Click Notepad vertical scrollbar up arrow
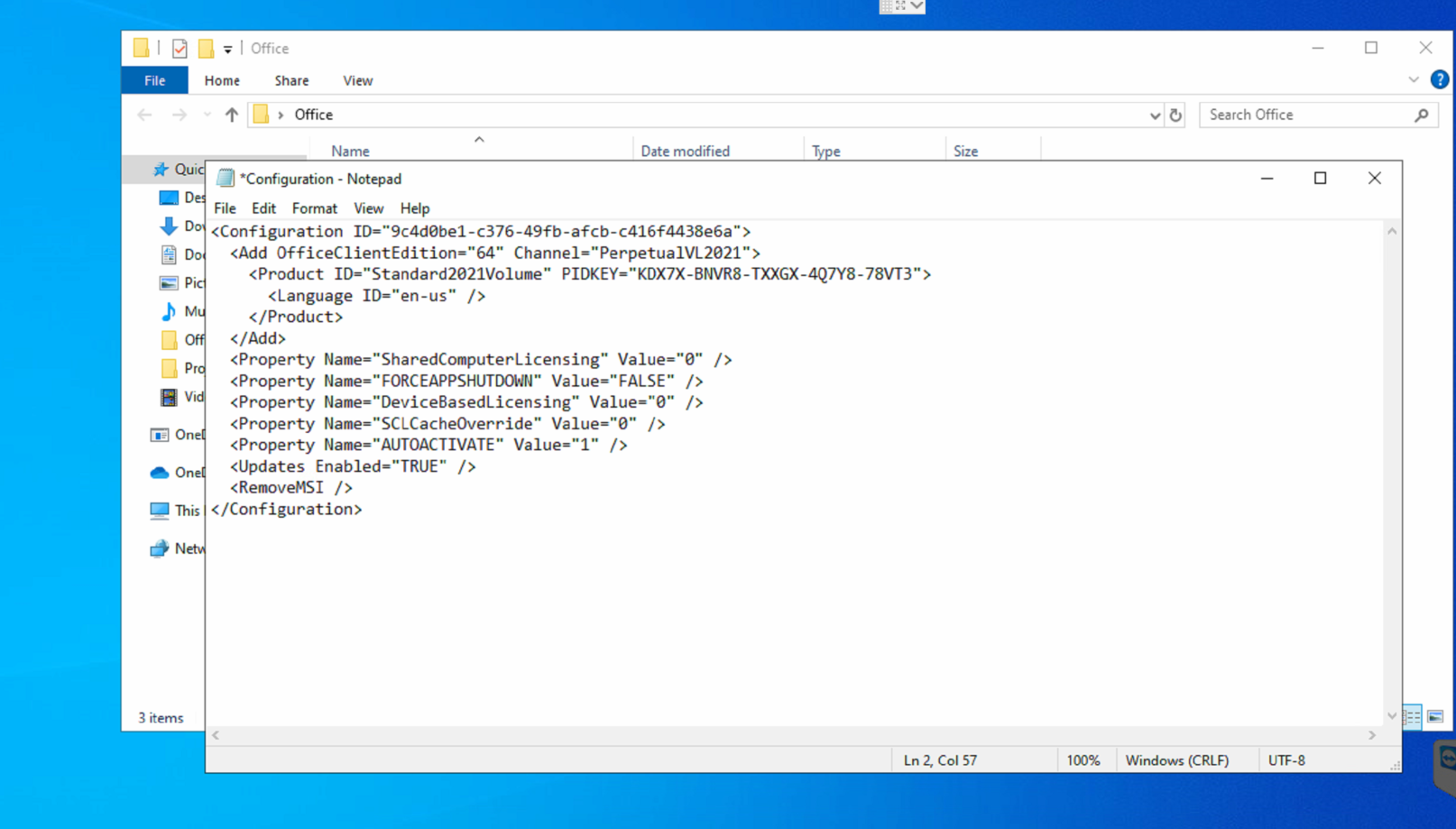The width and height of the screenshot is (1456, 829). coord(1392,232)
